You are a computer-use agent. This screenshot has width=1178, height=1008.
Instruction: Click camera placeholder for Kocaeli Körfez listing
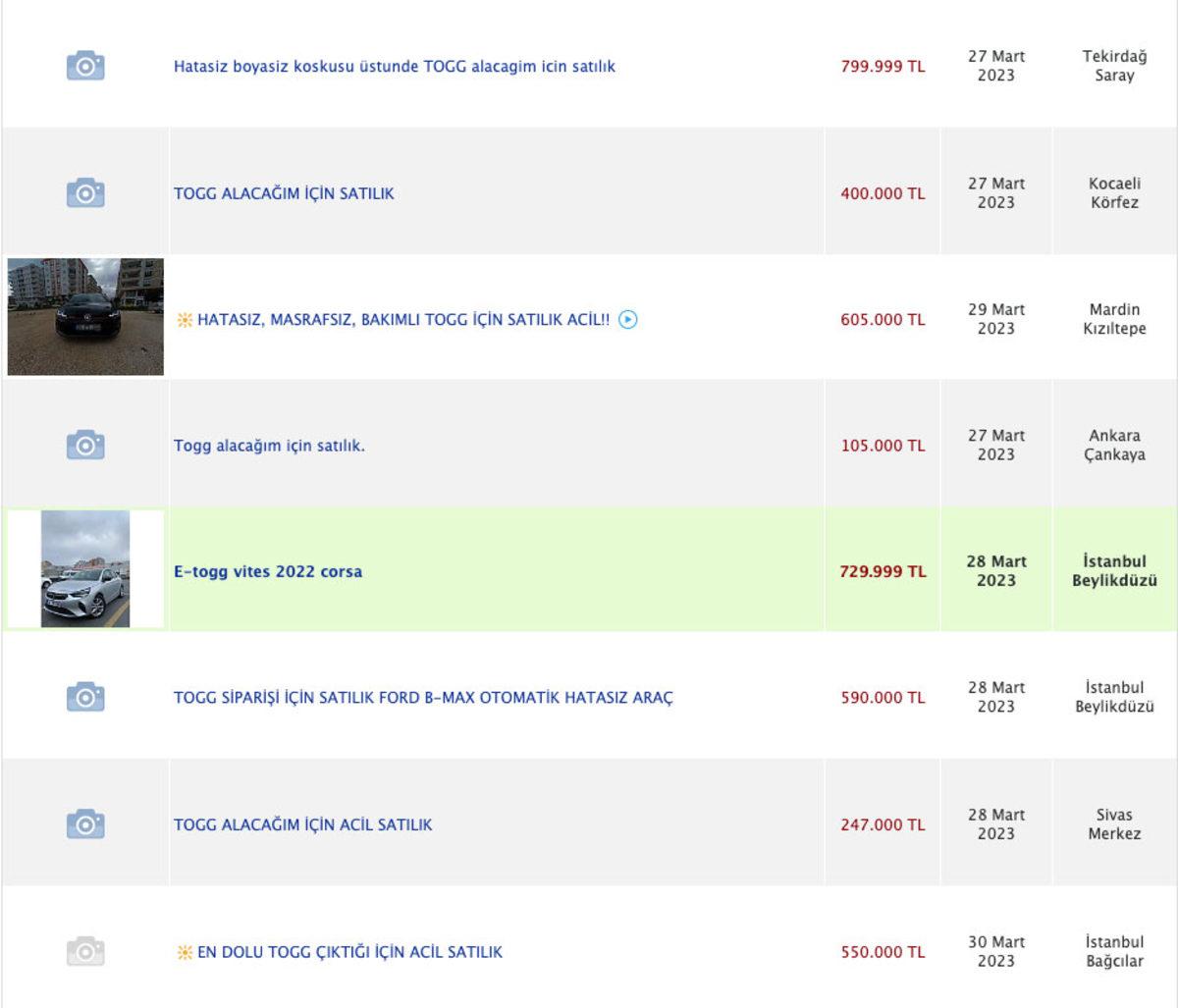pos(85,192)
